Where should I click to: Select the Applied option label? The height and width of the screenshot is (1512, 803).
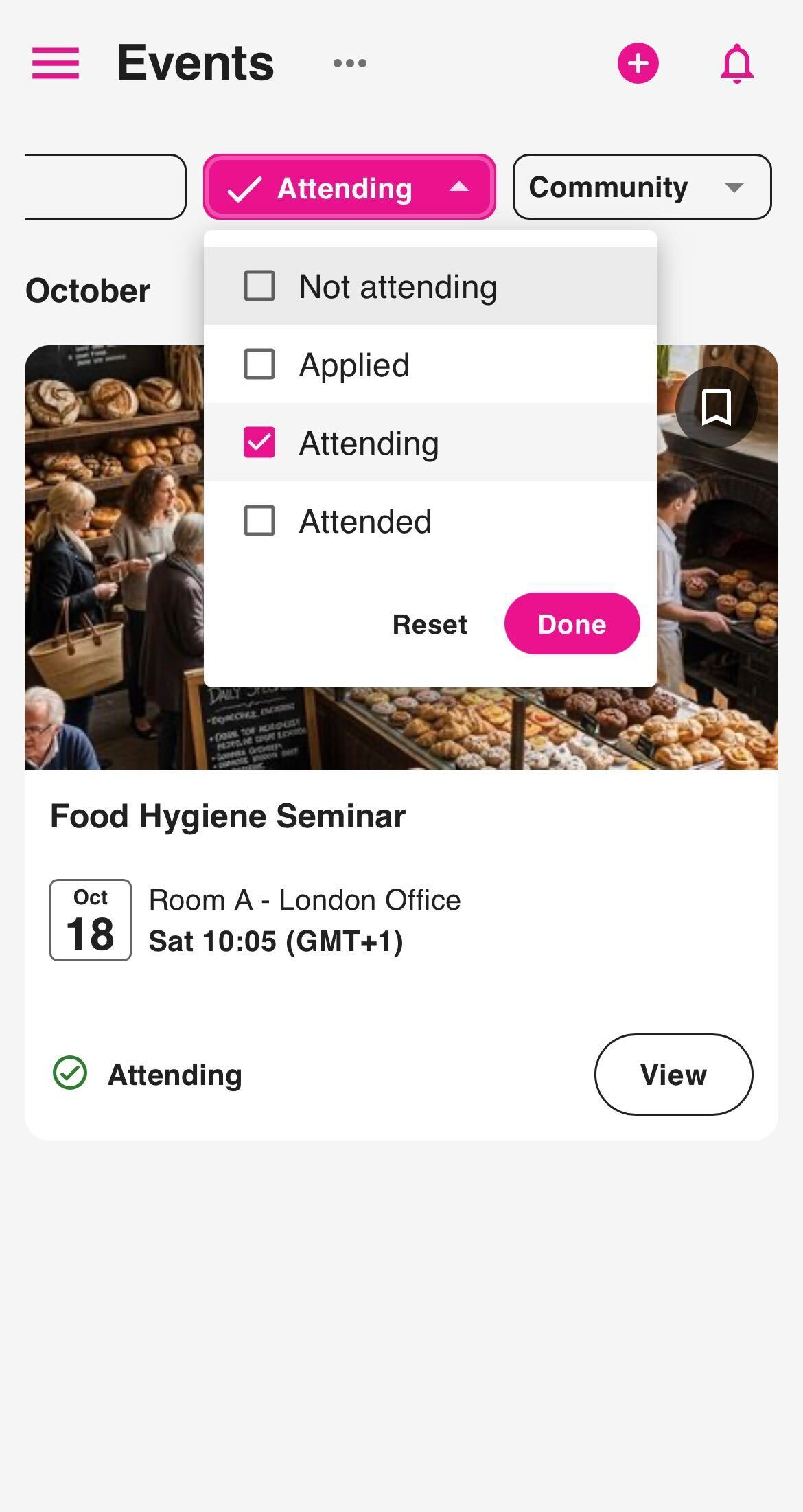pos(354,365)
